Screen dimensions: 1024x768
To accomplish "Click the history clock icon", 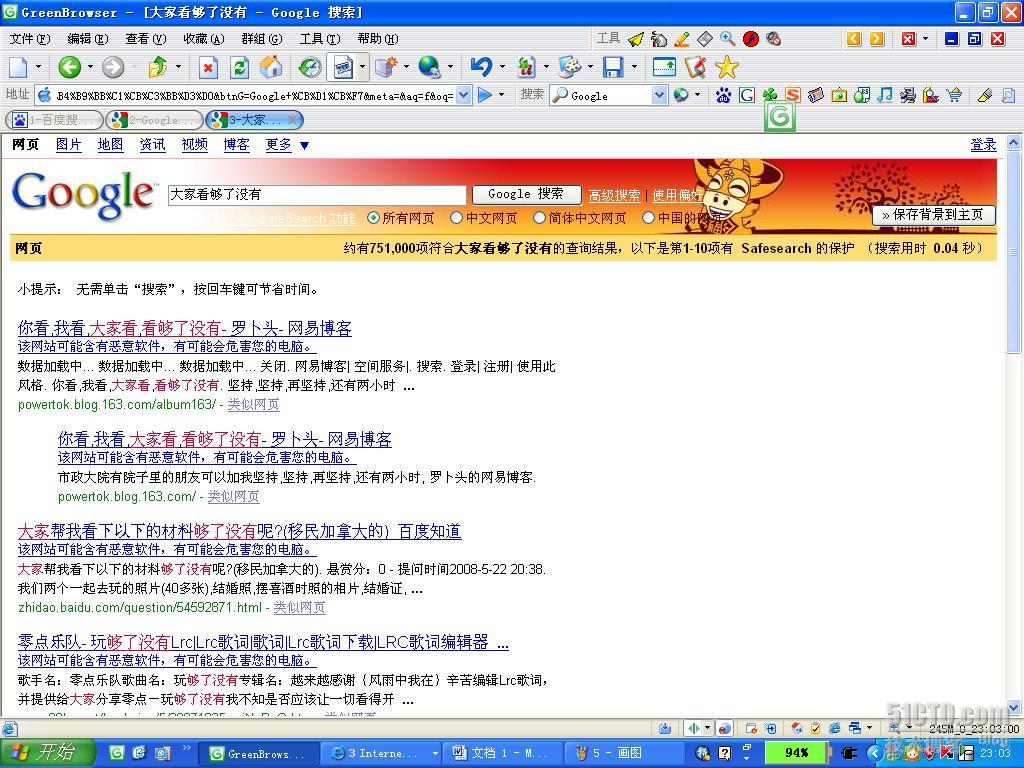I will (310, 67).
